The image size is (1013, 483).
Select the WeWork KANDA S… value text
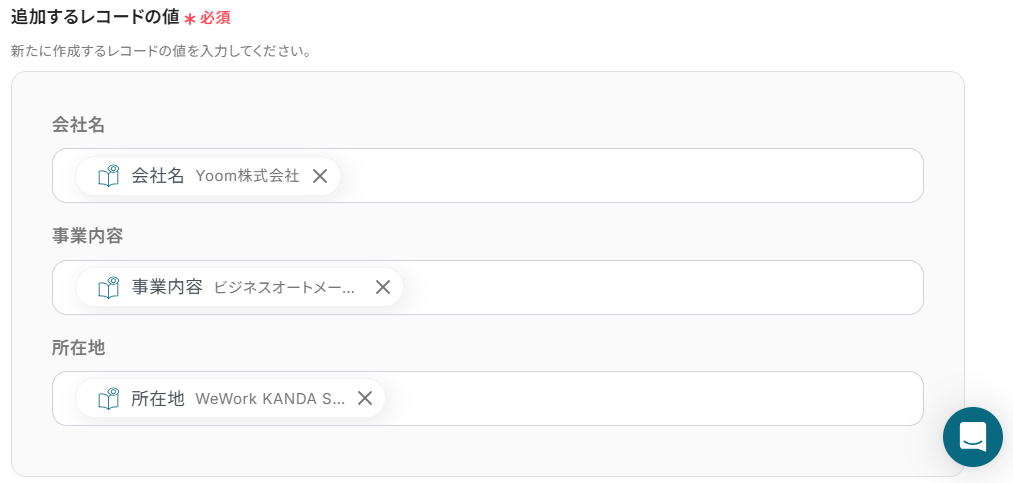click(270, 398)
